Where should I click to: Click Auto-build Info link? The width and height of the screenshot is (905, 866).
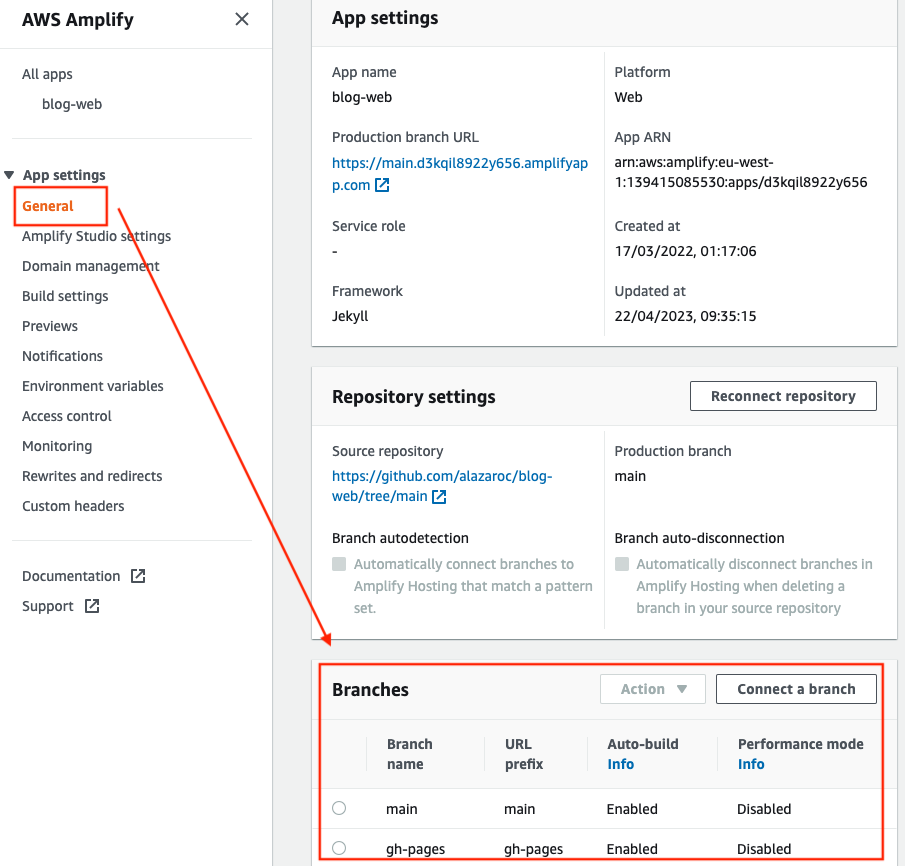[x=620, y=764]
